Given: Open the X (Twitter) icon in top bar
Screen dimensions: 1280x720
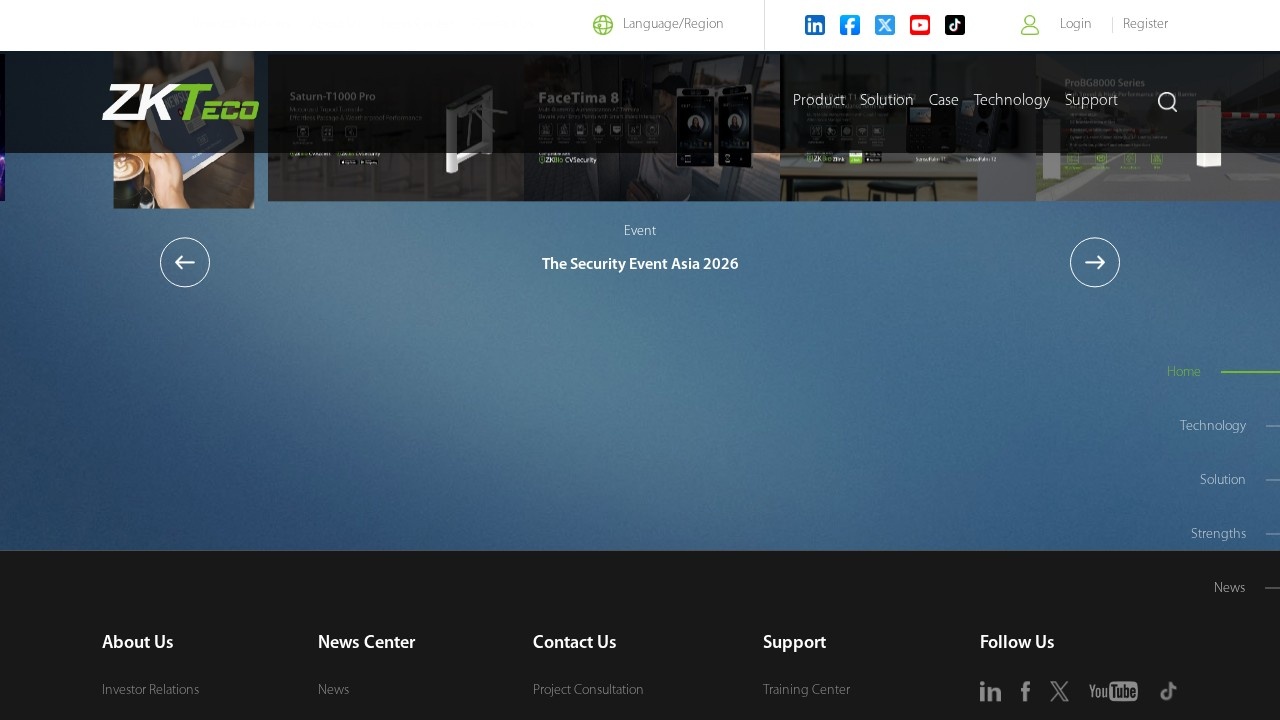Looking at the screenshot, I should [x=885, y=25].
